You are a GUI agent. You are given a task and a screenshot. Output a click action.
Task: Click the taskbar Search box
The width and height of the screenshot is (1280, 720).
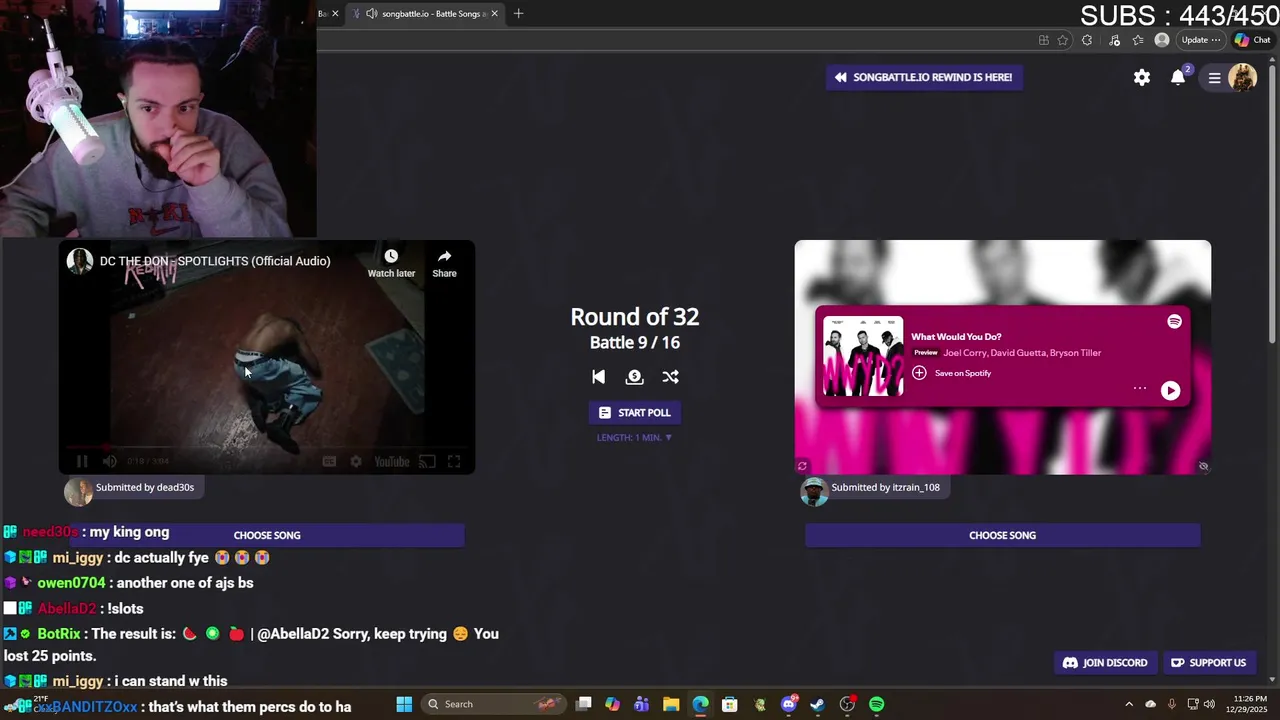(x=492, y=704)
